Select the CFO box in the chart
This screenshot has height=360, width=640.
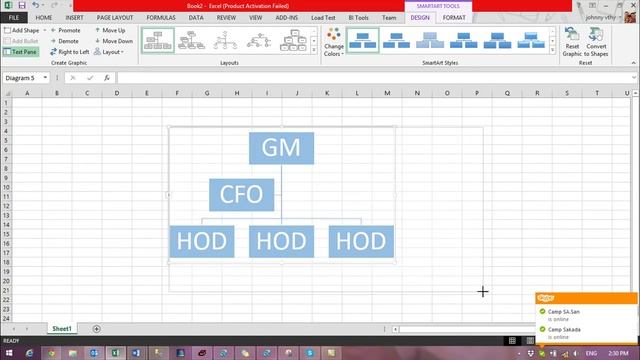coord(241,195)
